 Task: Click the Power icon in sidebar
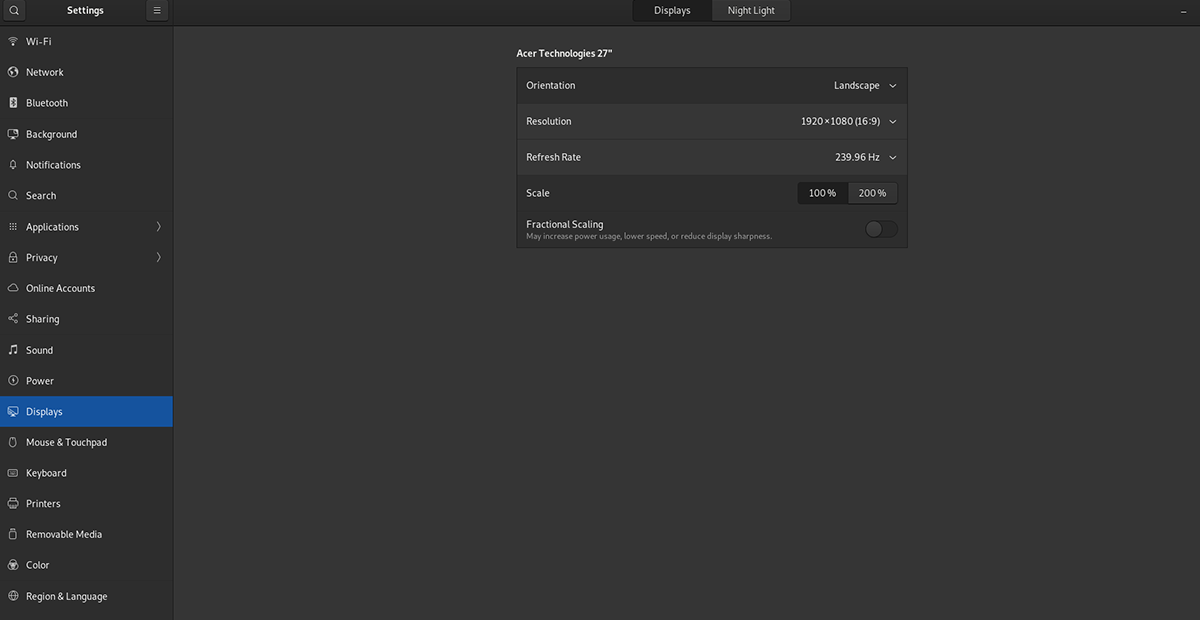pos(13,381)
